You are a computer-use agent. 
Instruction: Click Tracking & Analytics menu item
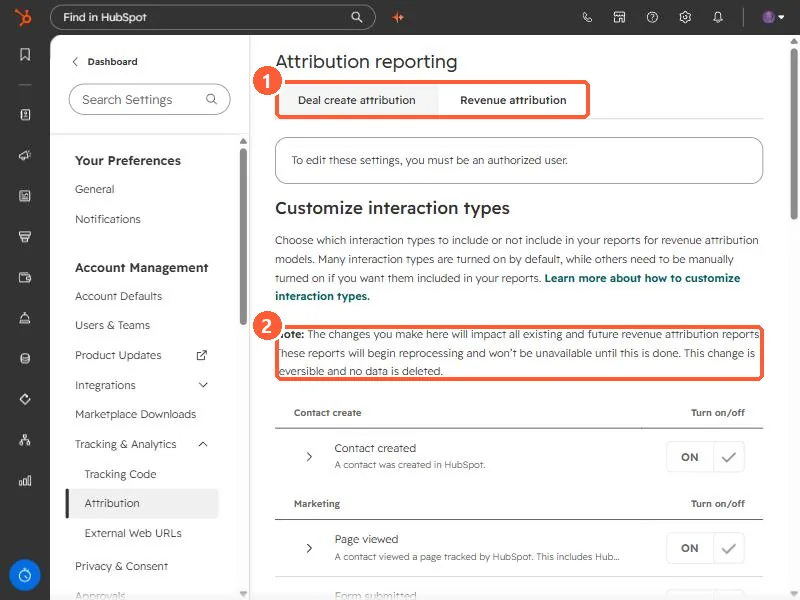(x=126, y=444)
